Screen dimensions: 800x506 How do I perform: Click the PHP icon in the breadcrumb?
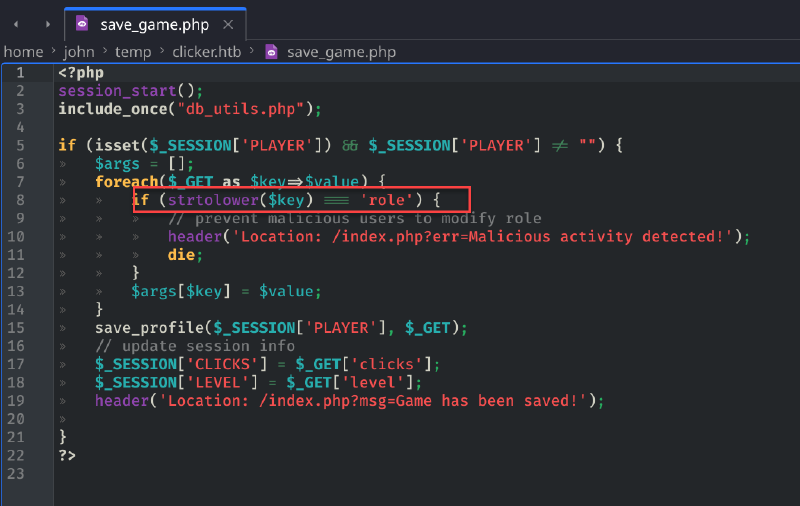coord(271,52)
